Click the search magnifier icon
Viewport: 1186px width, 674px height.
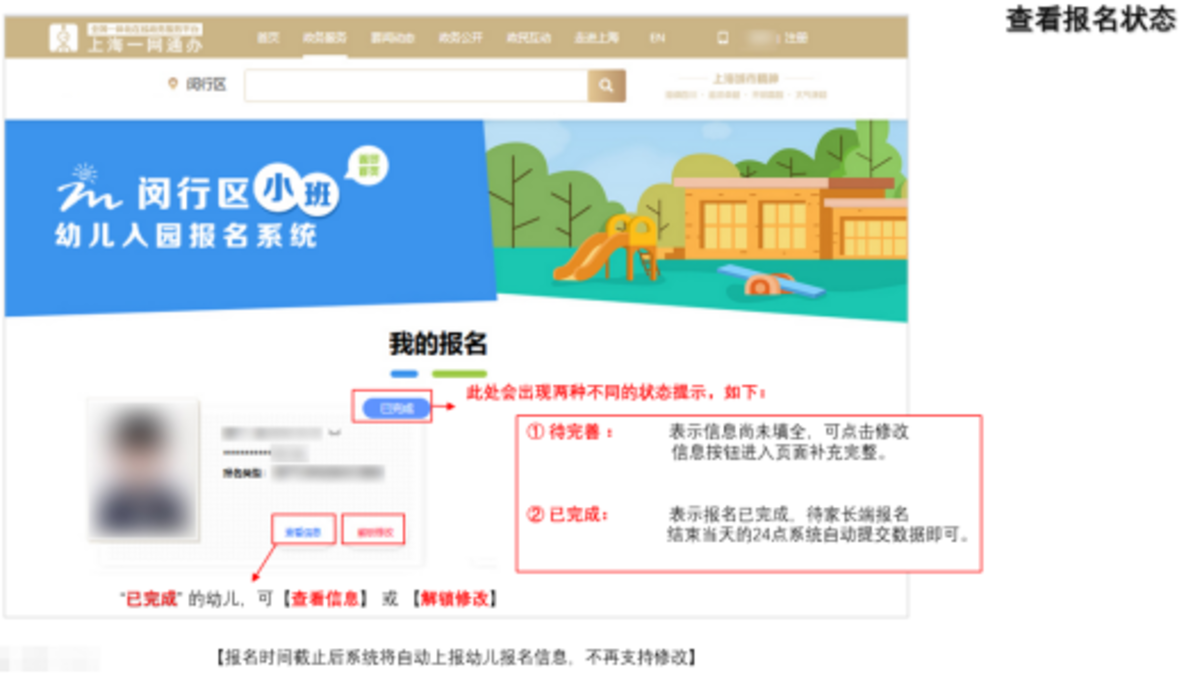(605, 86)
